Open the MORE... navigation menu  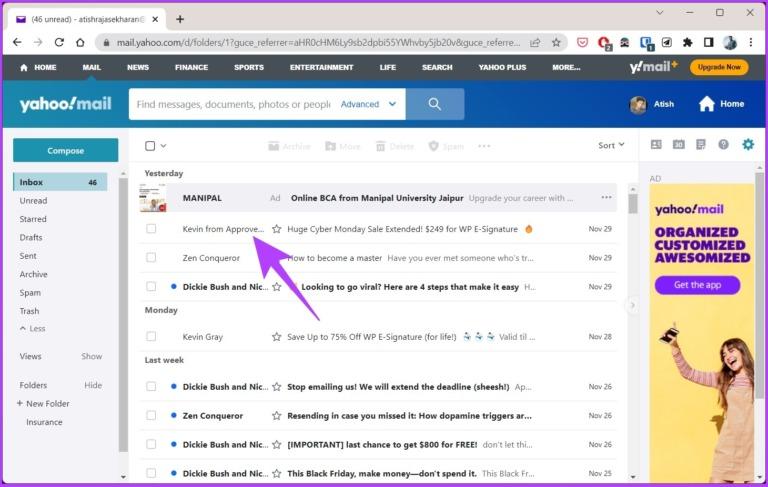pyautogui.click(x=566, y=67)
